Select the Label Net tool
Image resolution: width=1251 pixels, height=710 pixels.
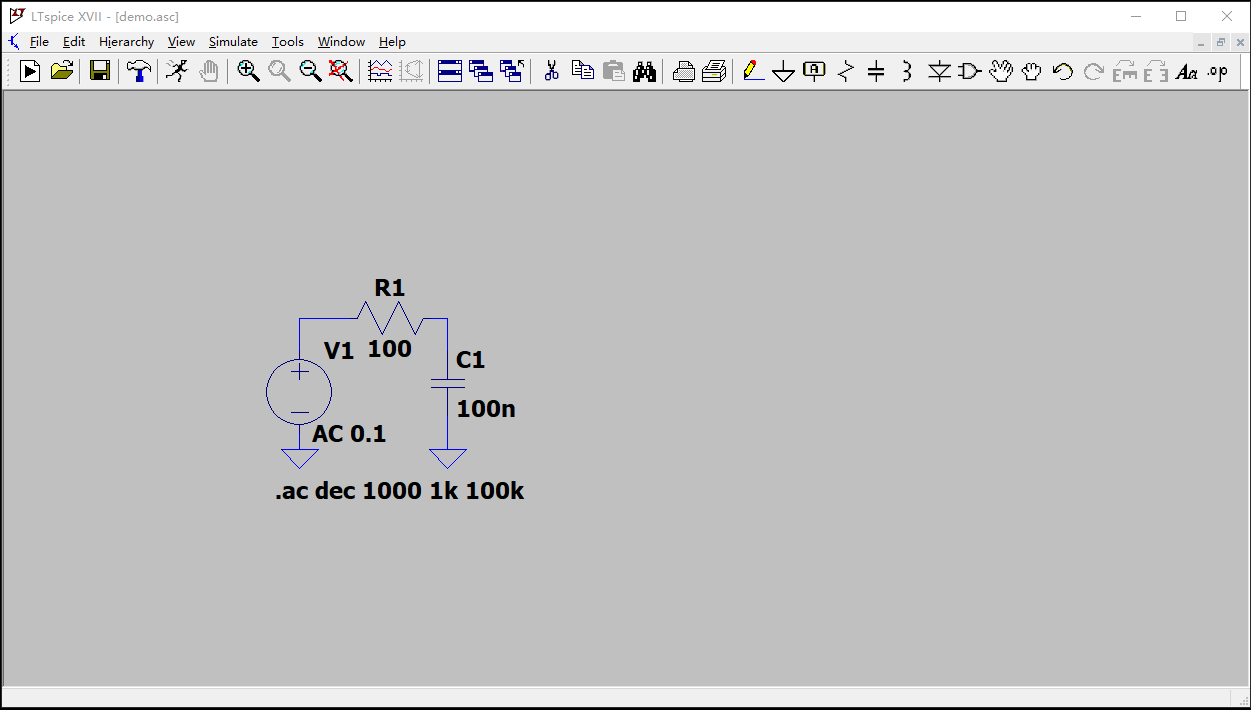815,71
